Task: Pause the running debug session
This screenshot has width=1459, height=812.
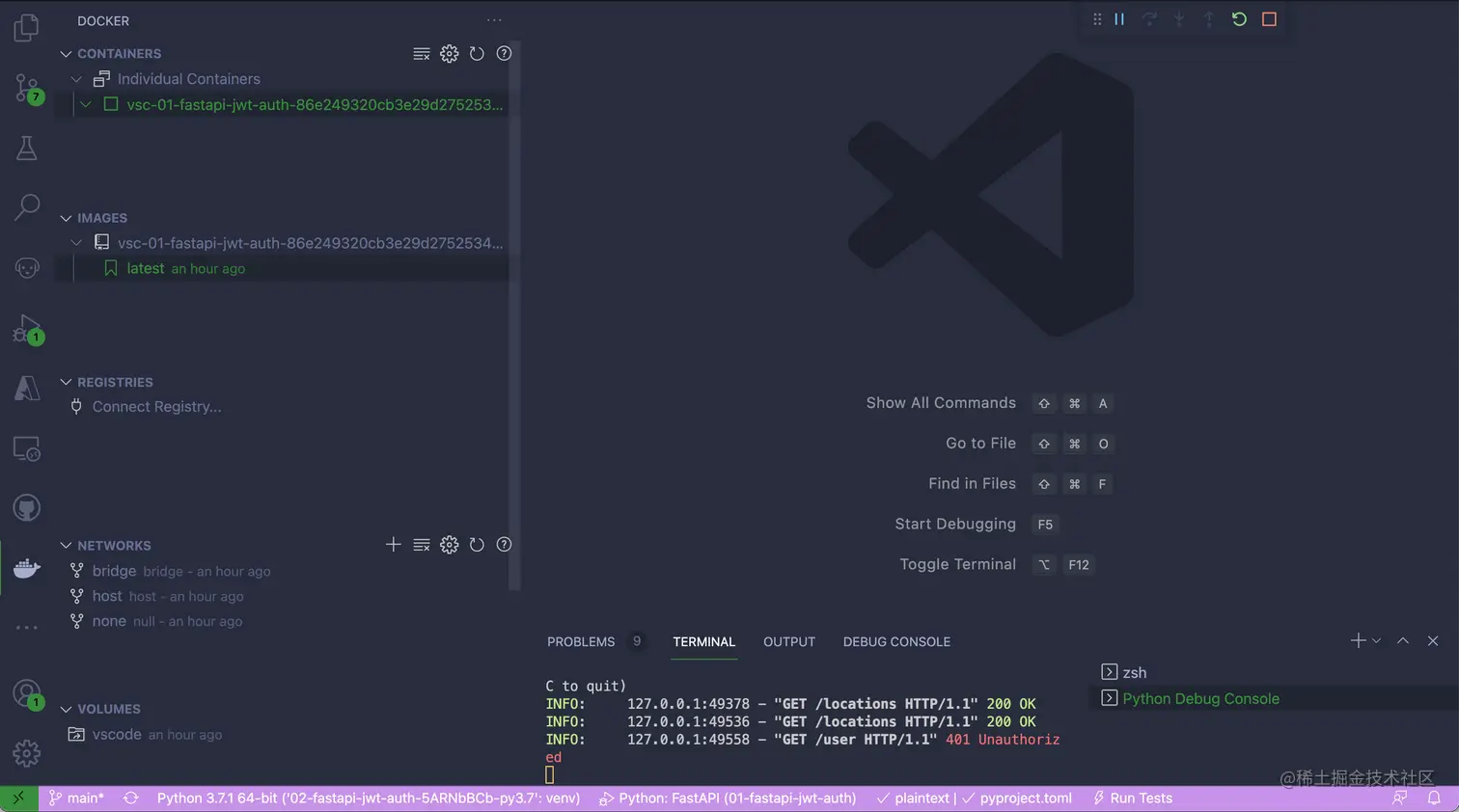Action: [1119, 19]
